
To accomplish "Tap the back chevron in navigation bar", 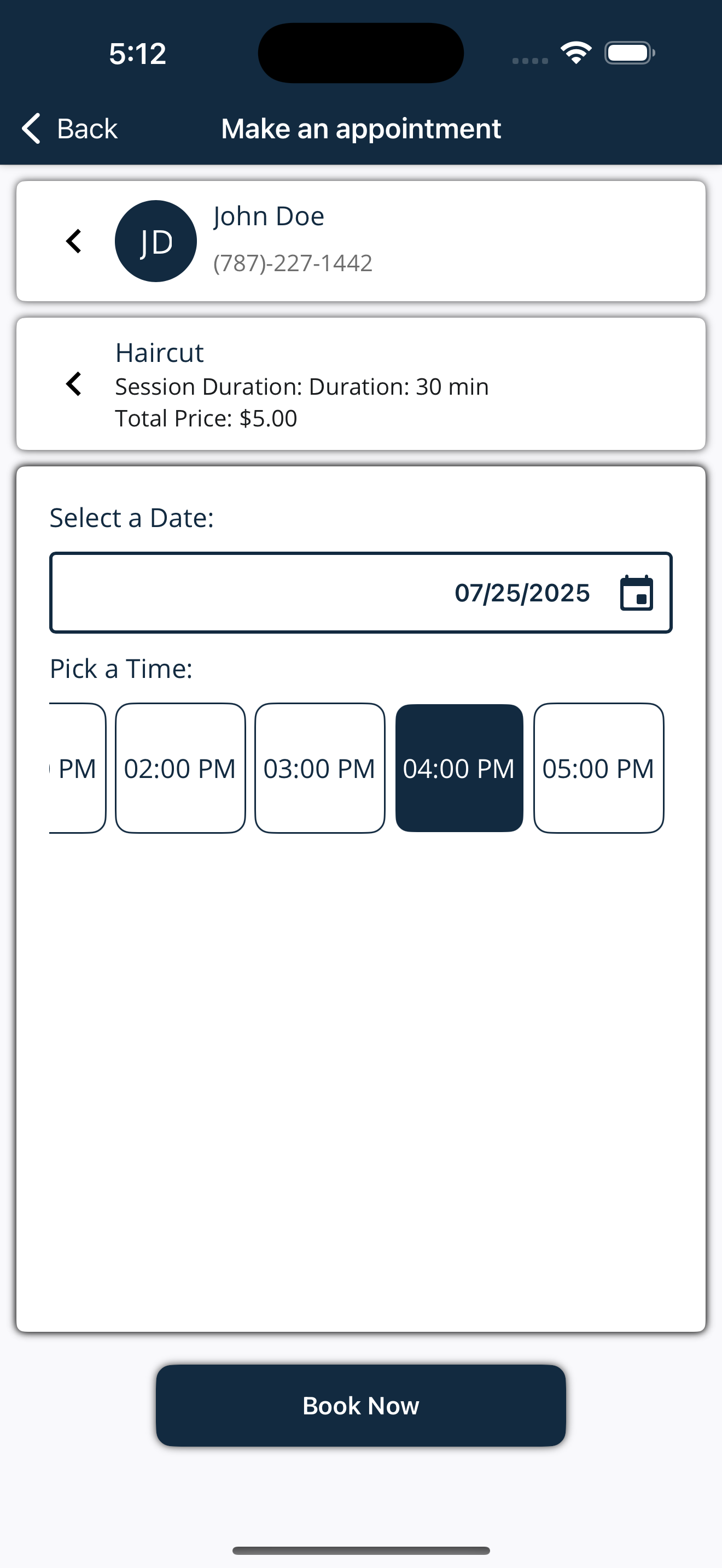I will tap(31, 128).
